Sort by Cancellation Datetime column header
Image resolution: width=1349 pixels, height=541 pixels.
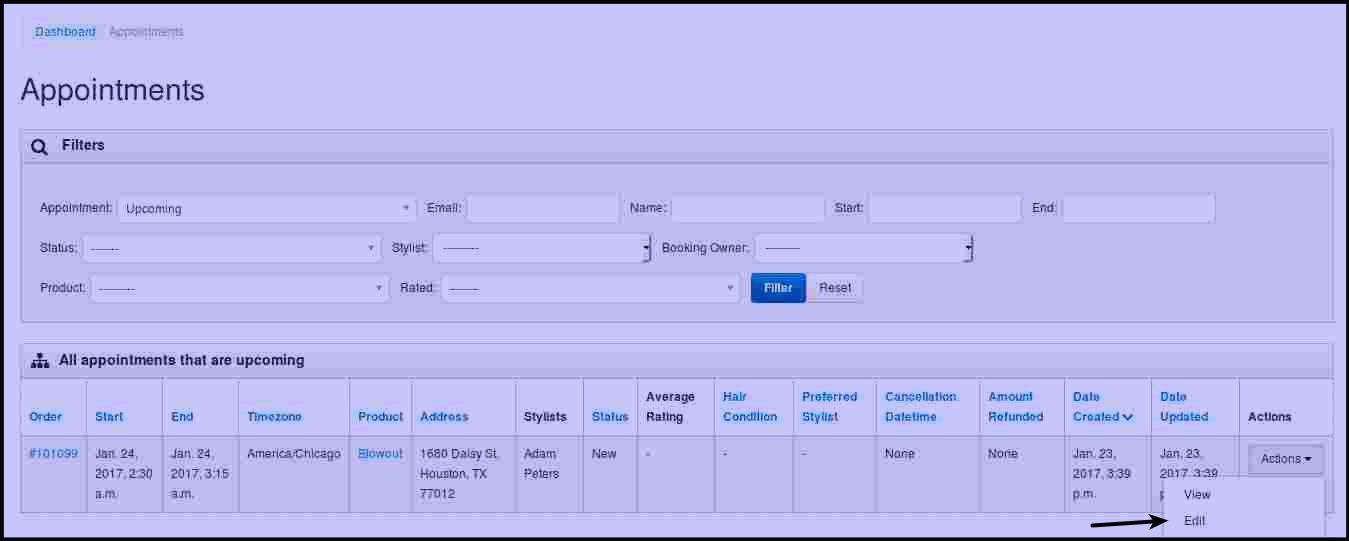point(921,407)
